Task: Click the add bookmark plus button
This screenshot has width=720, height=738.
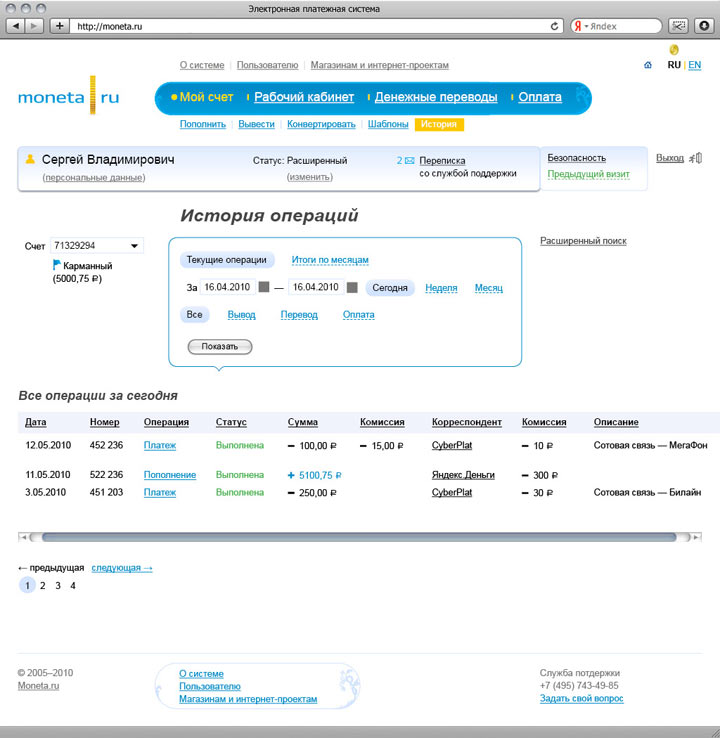Action: pyautogui.click(x=59, y=26)
